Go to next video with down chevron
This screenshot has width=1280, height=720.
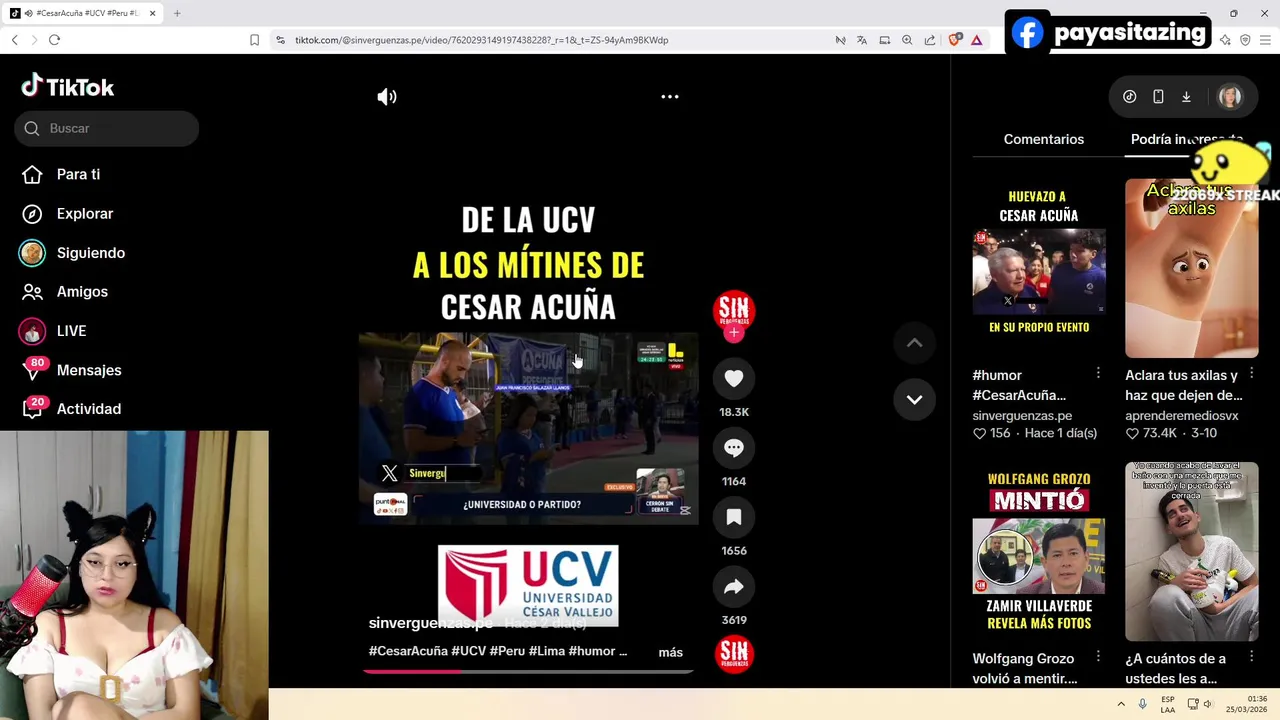[914, 399]
